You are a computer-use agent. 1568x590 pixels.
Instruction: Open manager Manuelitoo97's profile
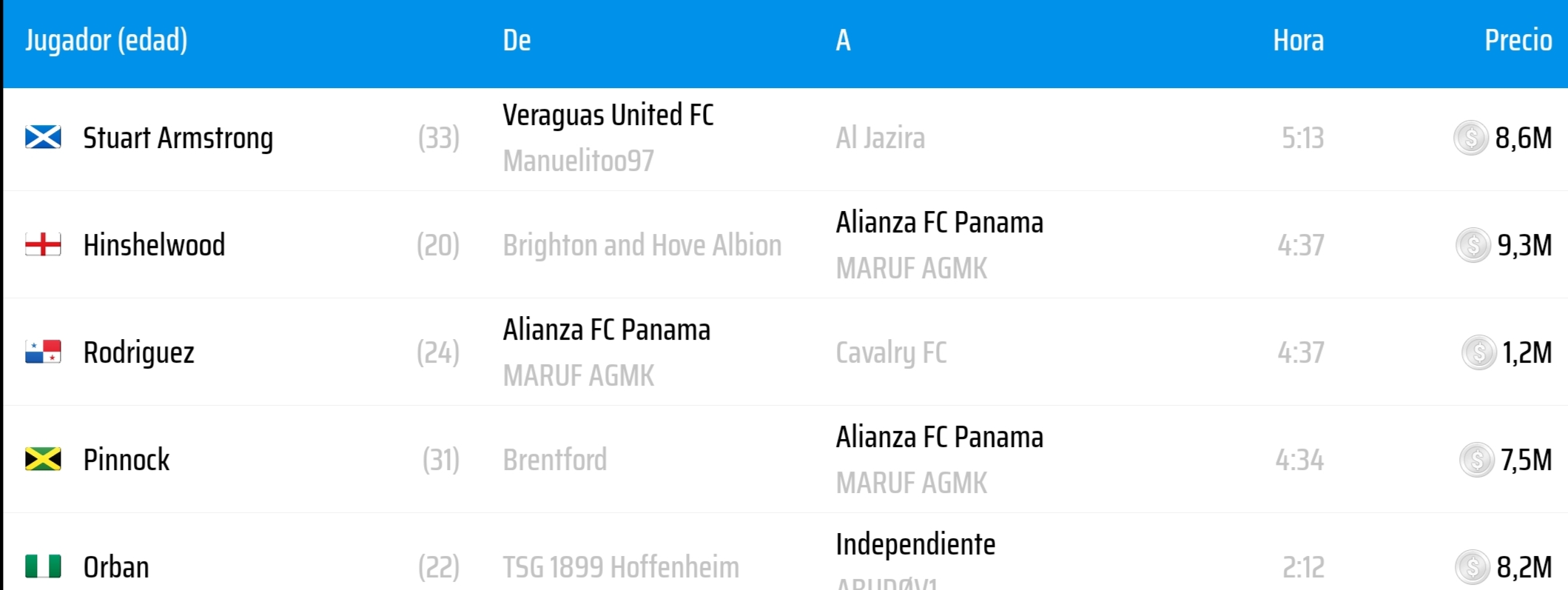coord(578,161)
